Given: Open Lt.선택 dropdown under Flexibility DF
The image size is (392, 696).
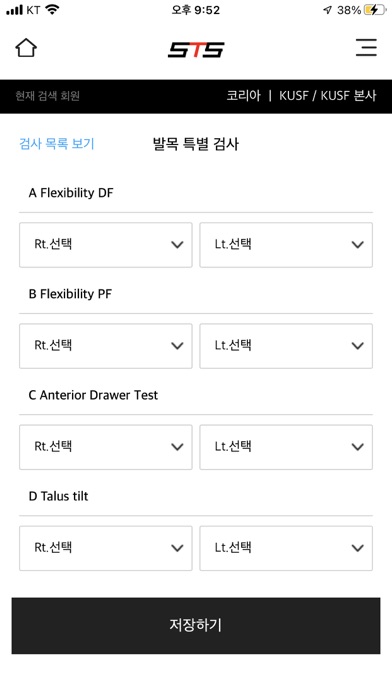Looking at the screenshot, I should click(x=286, y=245).
